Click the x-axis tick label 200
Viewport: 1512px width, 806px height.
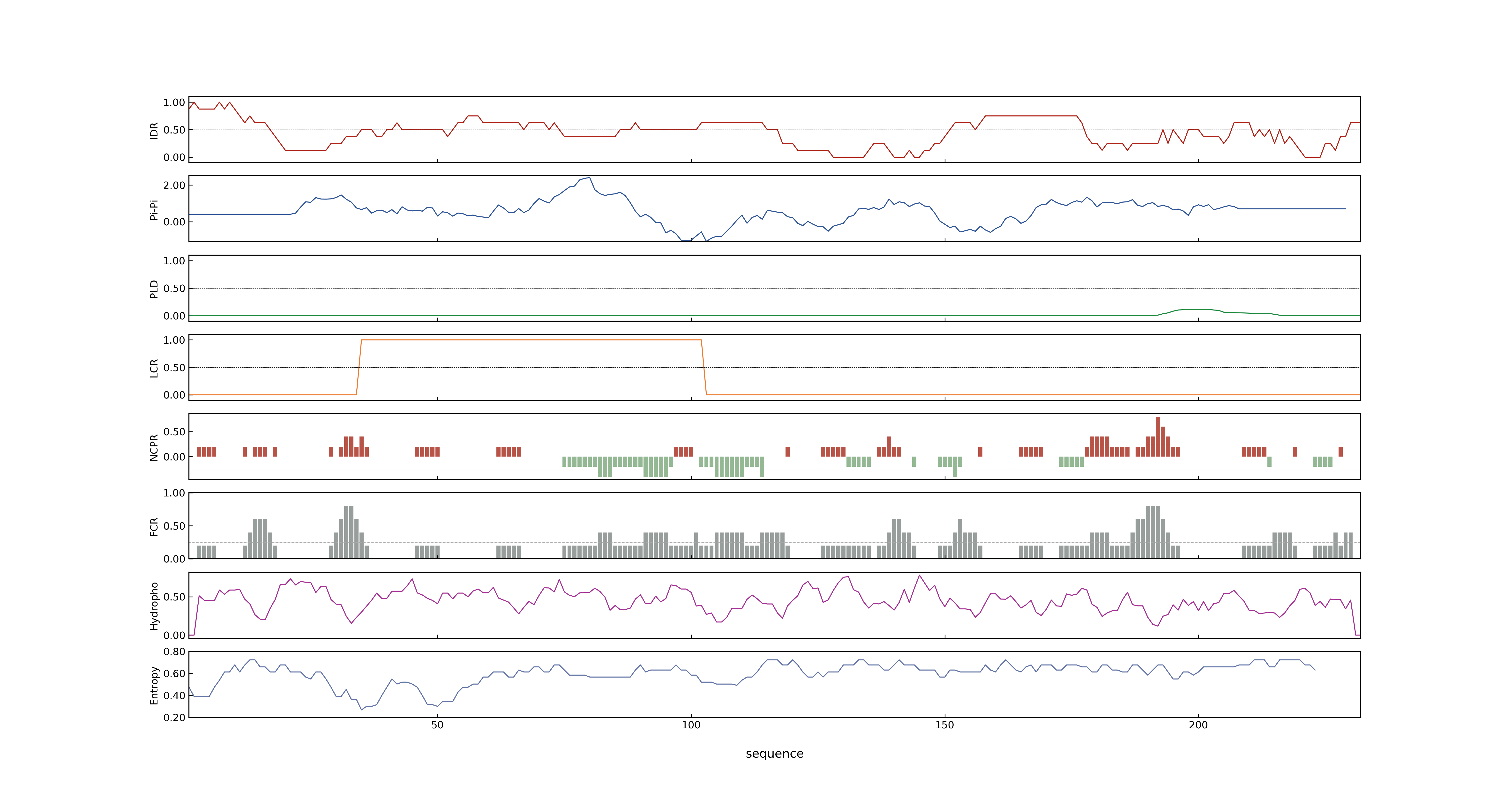pos(1198,725)
